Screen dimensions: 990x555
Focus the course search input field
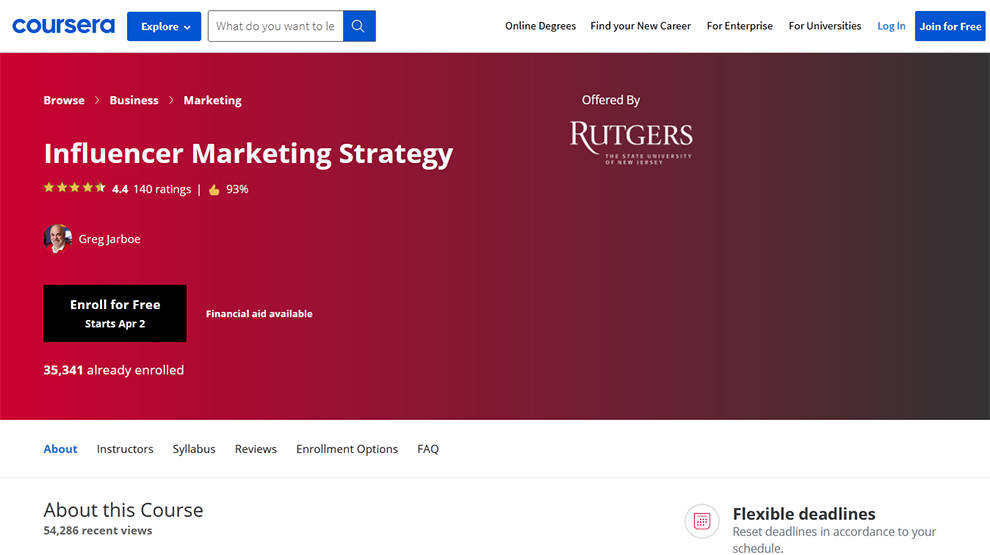tap(275, 26)
